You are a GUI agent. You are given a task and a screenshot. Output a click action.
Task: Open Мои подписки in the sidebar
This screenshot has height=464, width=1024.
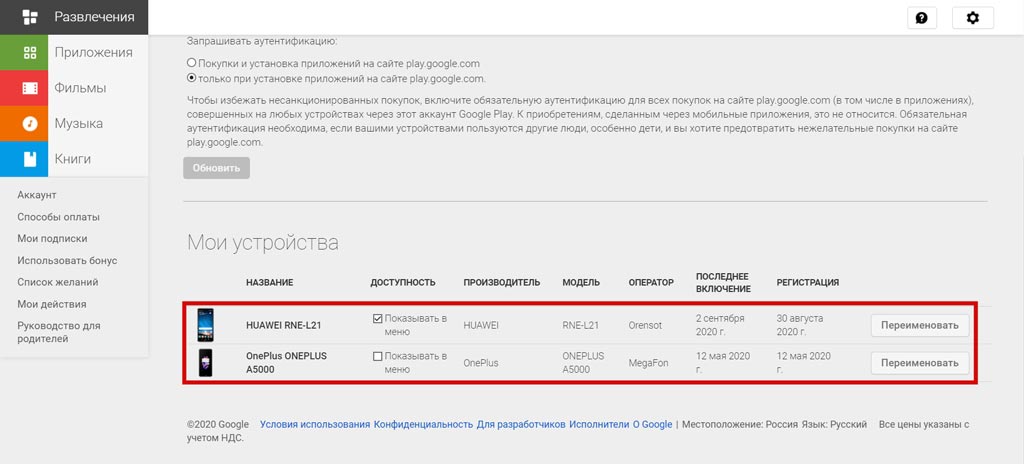click(52, 239)
